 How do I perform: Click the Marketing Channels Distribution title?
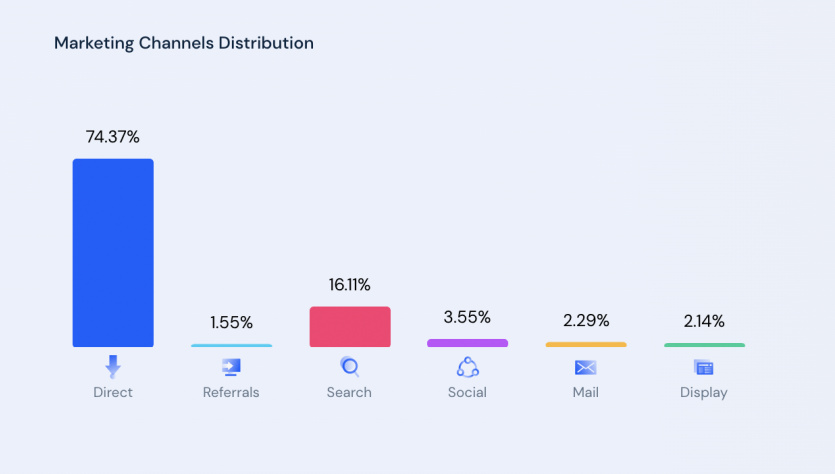click(184, 43)
